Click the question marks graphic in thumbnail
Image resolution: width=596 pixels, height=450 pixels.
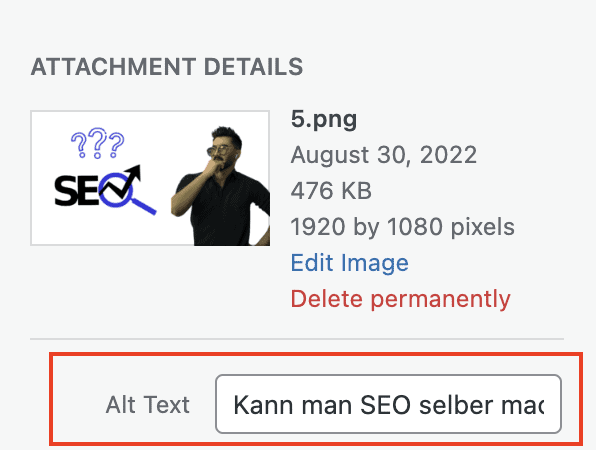click(x=97, y=143)
